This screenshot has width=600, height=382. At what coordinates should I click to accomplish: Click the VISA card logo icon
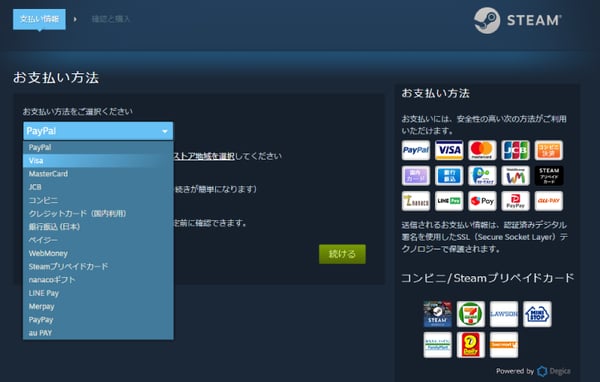coord(449,150)
